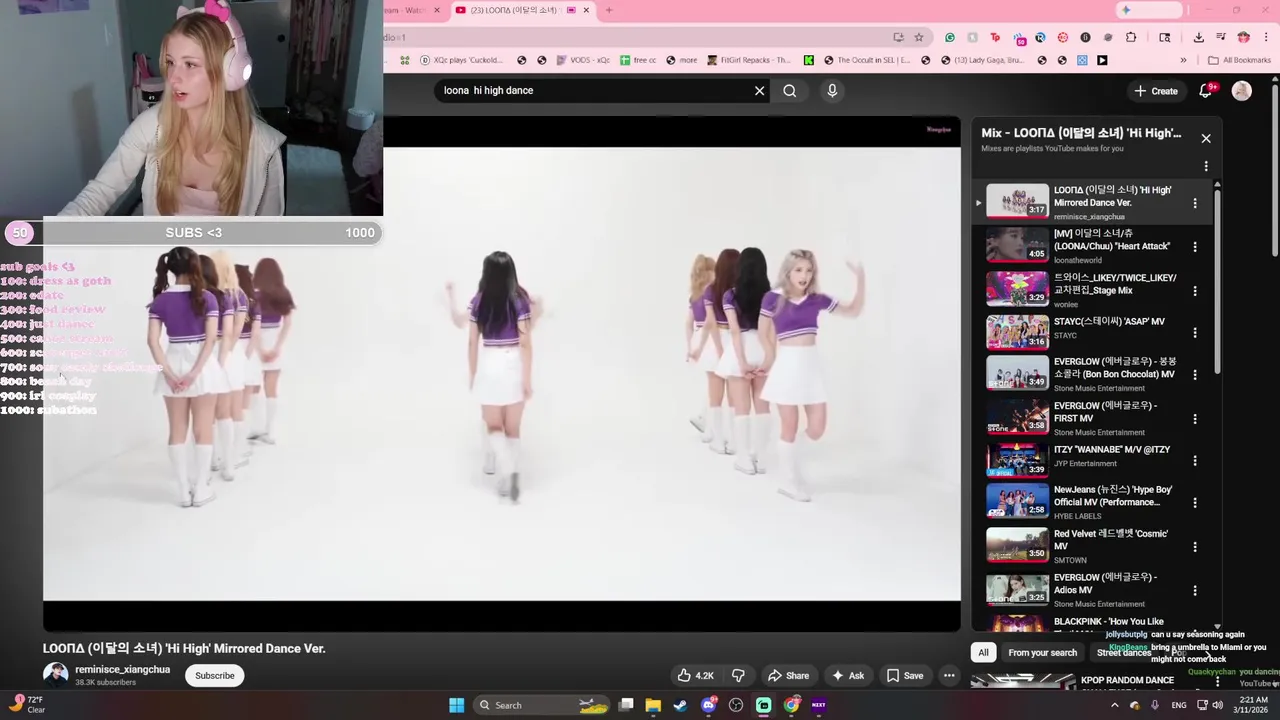Close the active LOONA tab
Viewport: 1280px width, 720px height.
[x=587, y=10]
